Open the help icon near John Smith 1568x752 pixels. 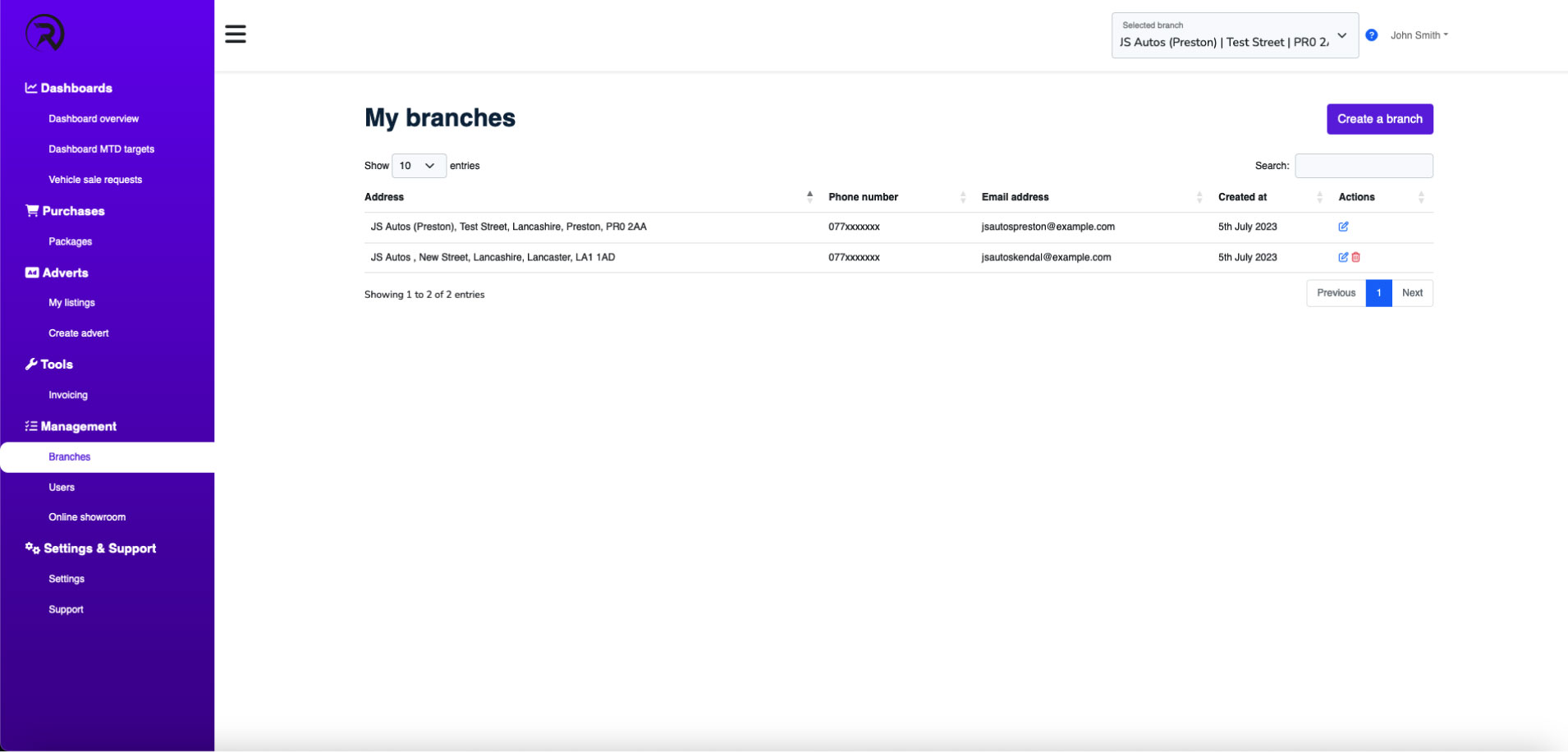pos(1371,34)
